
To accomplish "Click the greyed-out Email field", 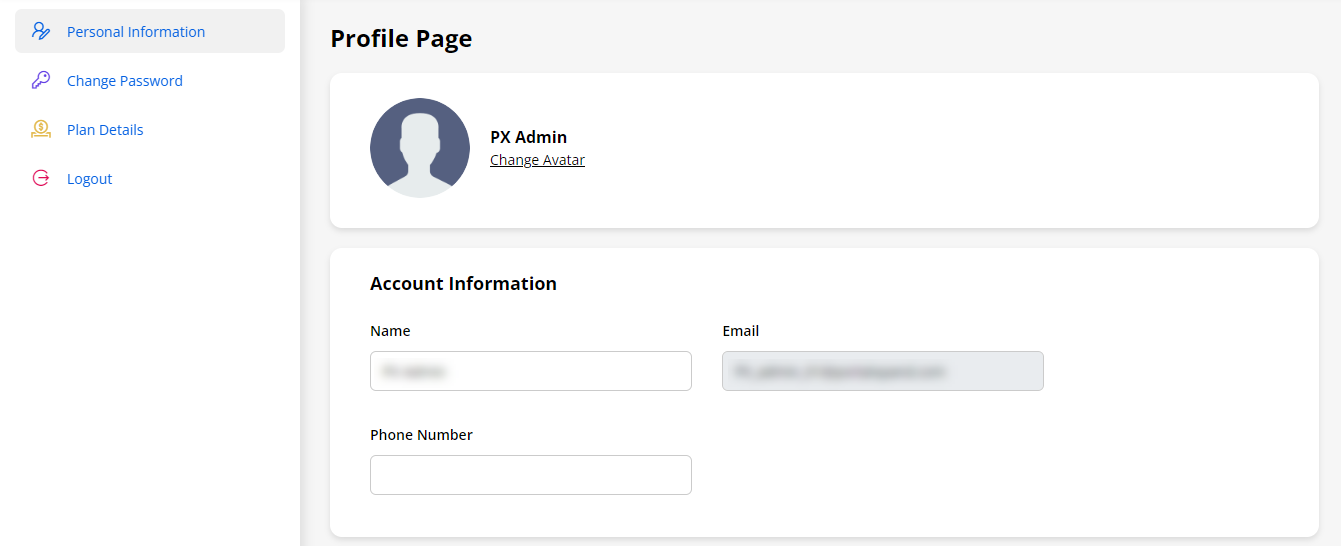I will [882, 371].
